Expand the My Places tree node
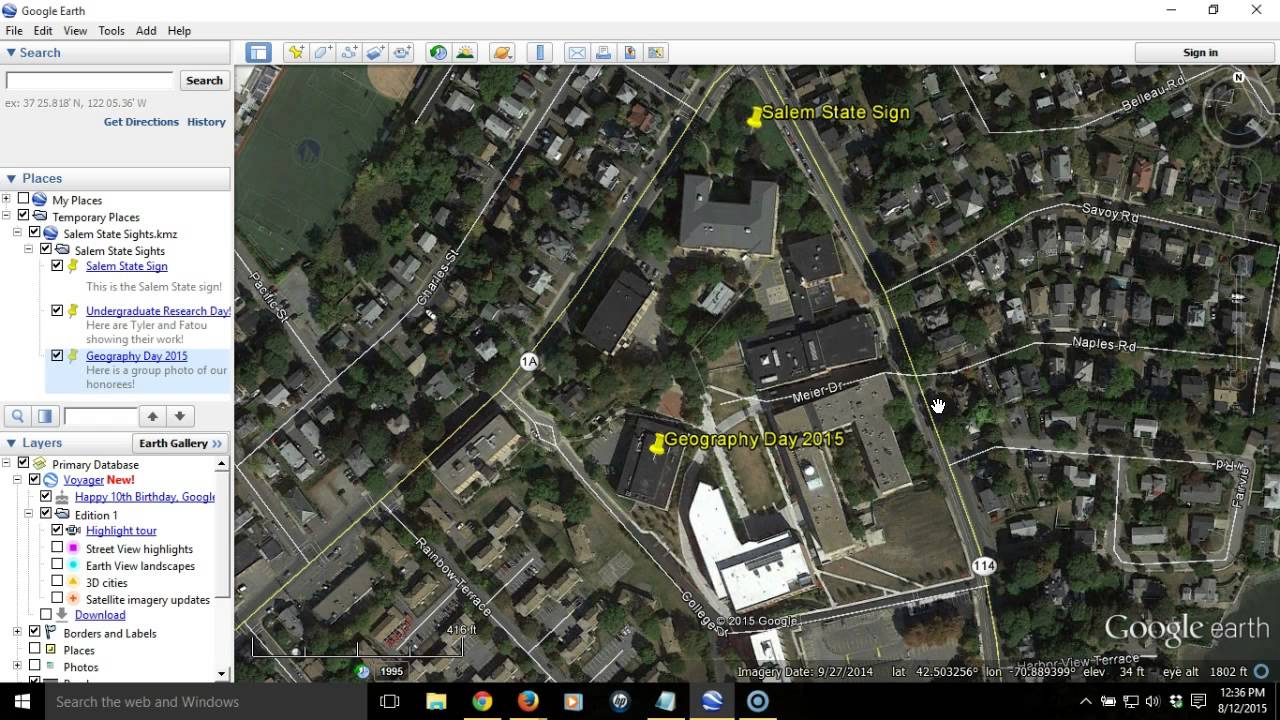 [6, 200]
